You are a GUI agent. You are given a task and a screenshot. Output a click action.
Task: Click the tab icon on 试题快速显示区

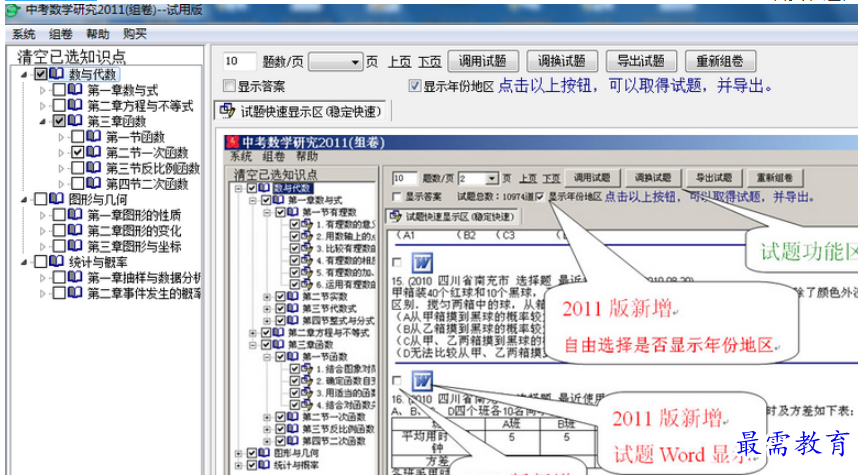[227, 111]
